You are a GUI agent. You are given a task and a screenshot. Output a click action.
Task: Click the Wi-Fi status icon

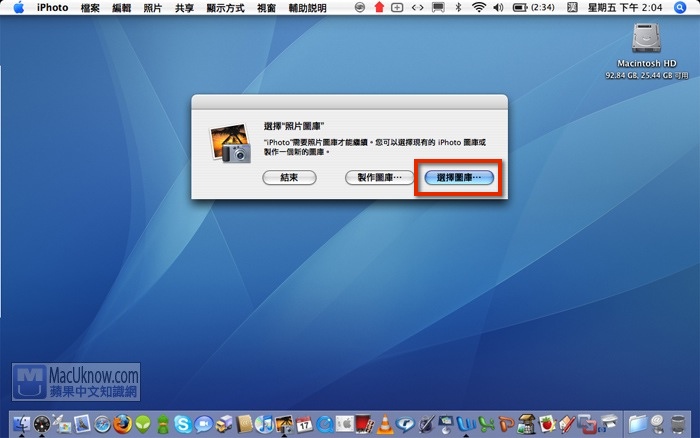[x=479, y=7]
